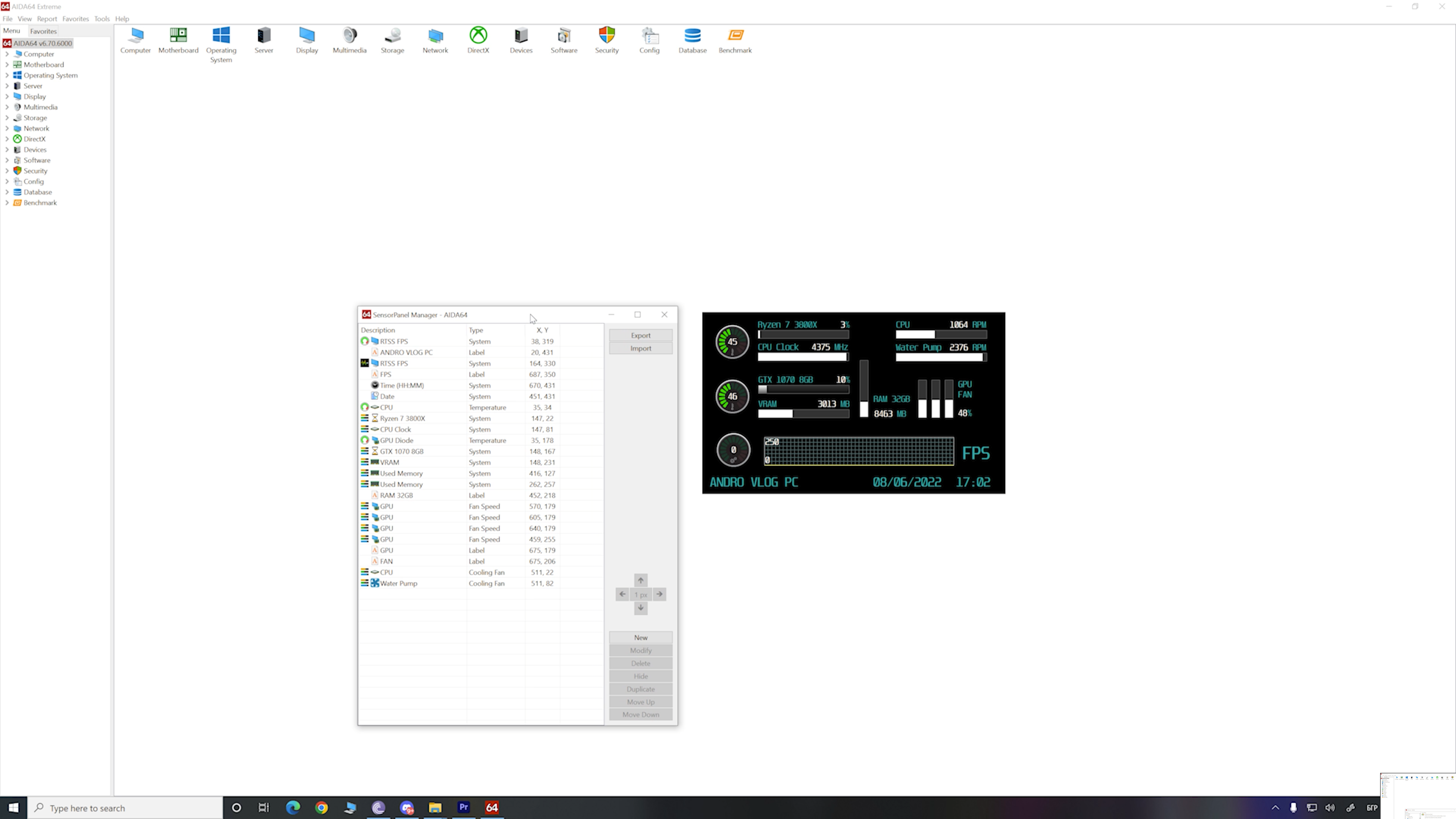The image size is (1456, 819).
Task: Move selected item down one pixel
Action: 641,608
